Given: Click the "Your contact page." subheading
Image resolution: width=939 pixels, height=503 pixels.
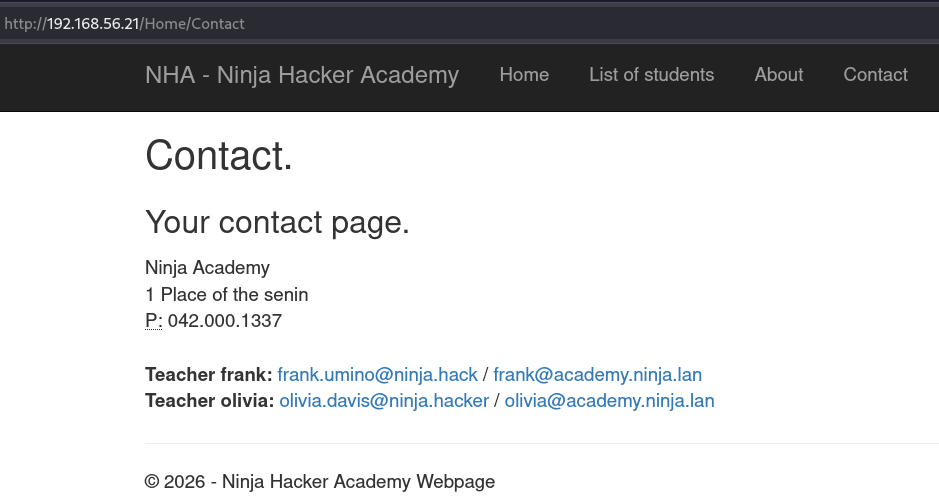Looking at the screenshot, I should coord(277,222).
